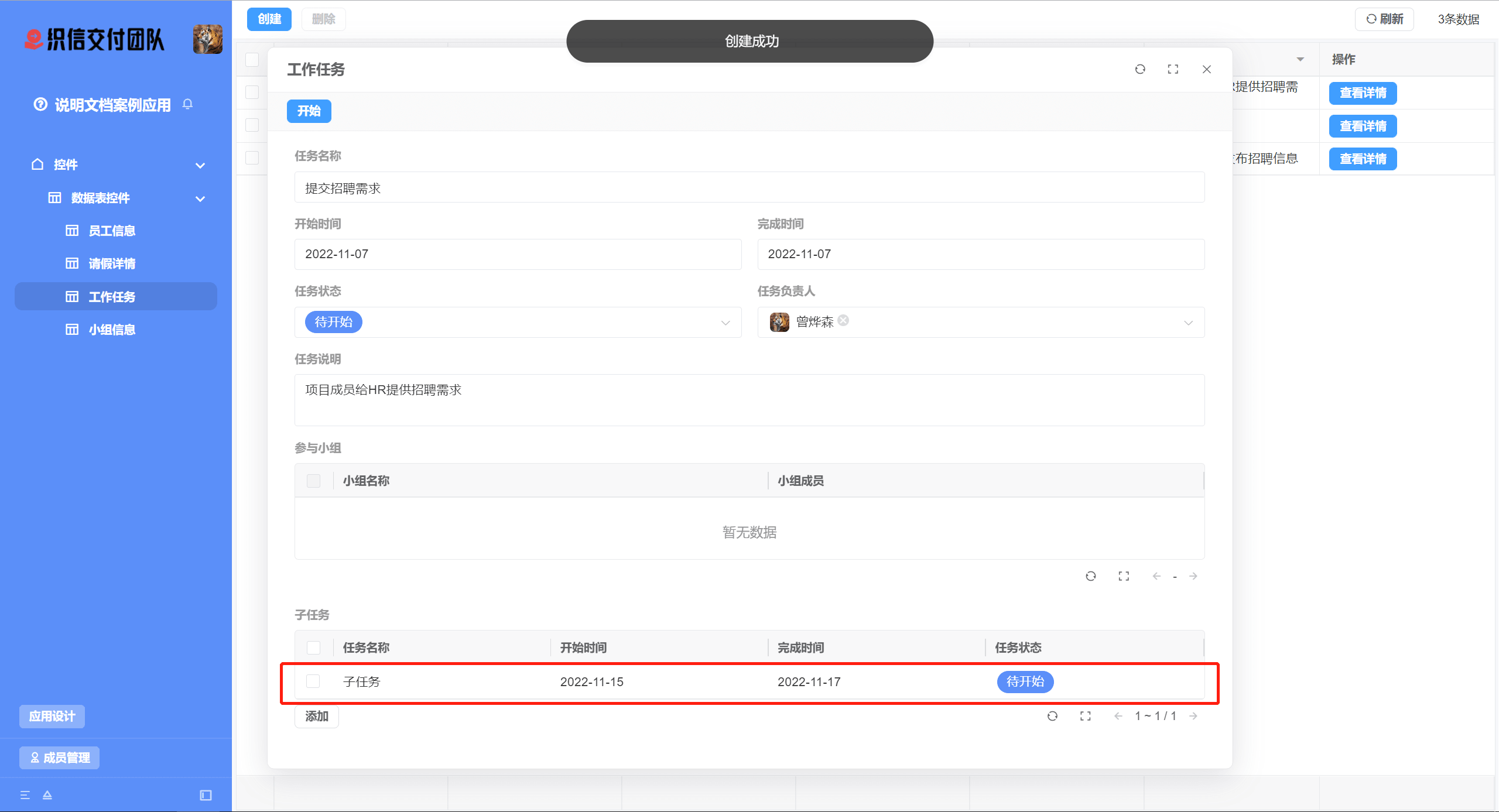
Task: Expand dialog with the fullscreen icon
Action: pyautogui.click(x=1172, y=69)
